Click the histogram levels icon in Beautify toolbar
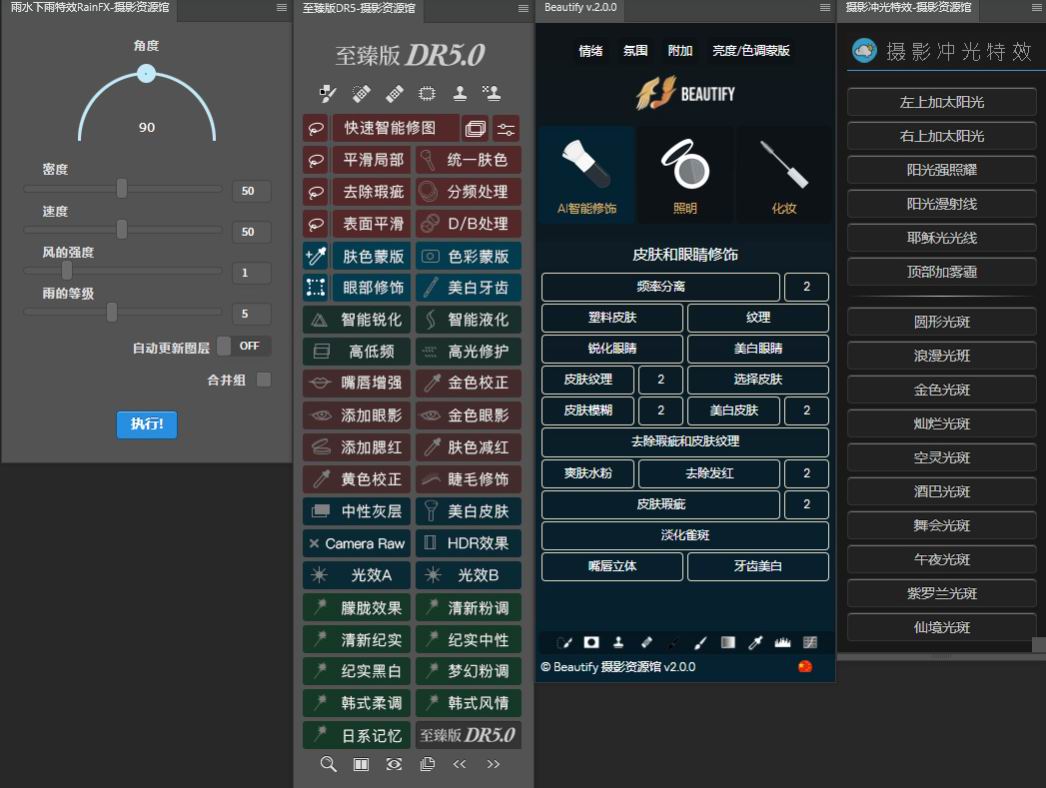The image size is (1046, 788). [x=782, y=642]
